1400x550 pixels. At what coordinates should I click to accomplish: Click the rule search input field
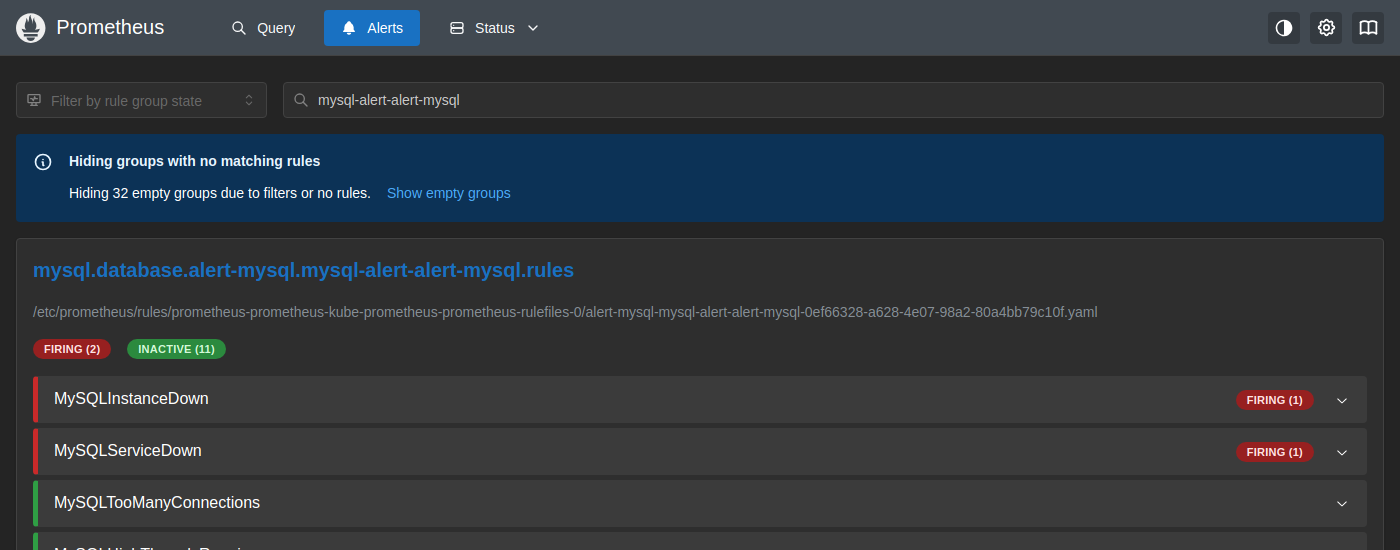[833, 100]
